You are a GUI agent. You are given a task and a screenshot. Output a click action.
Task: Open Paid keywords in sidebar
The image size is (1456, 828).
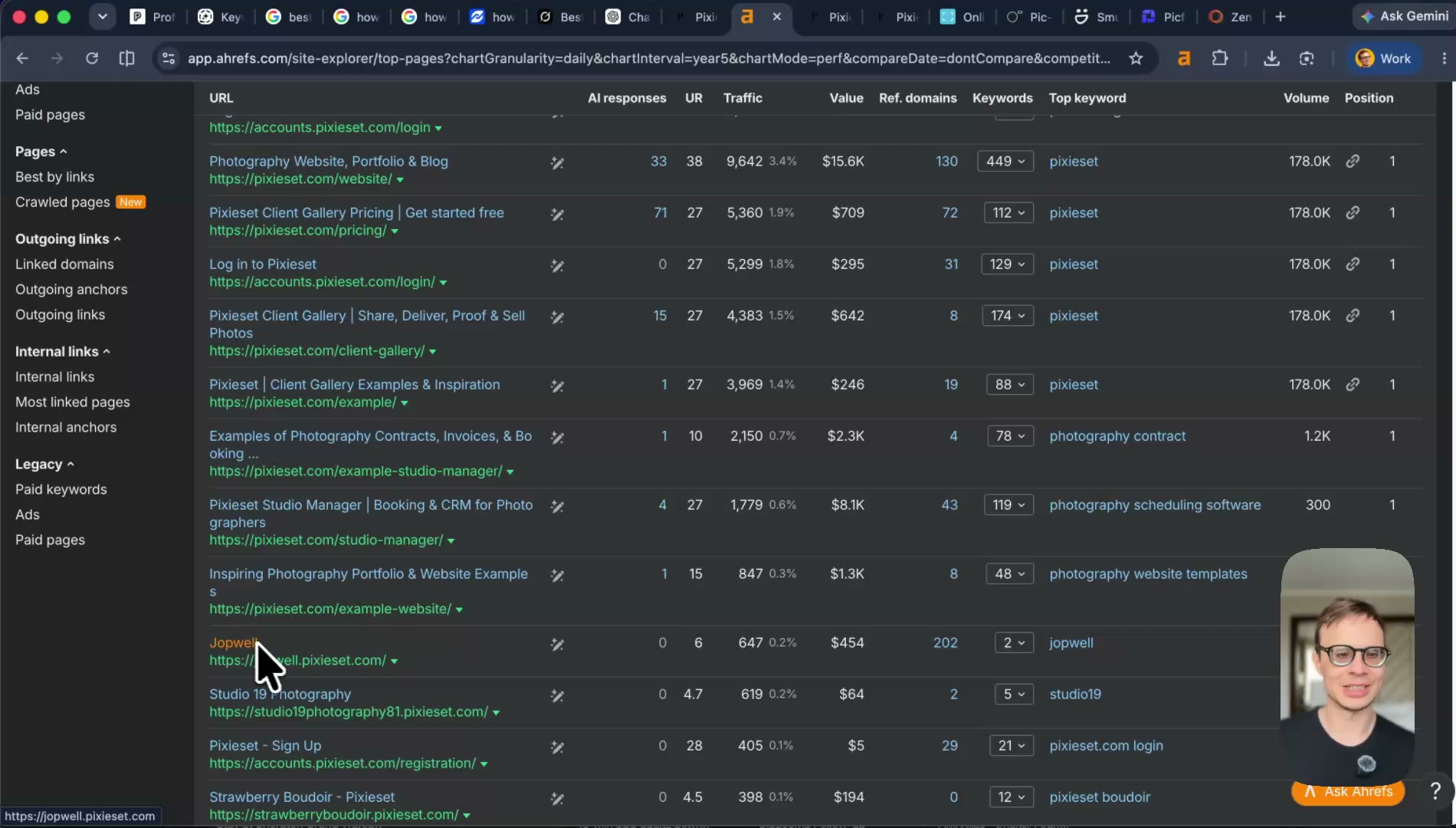pos(61,489)
